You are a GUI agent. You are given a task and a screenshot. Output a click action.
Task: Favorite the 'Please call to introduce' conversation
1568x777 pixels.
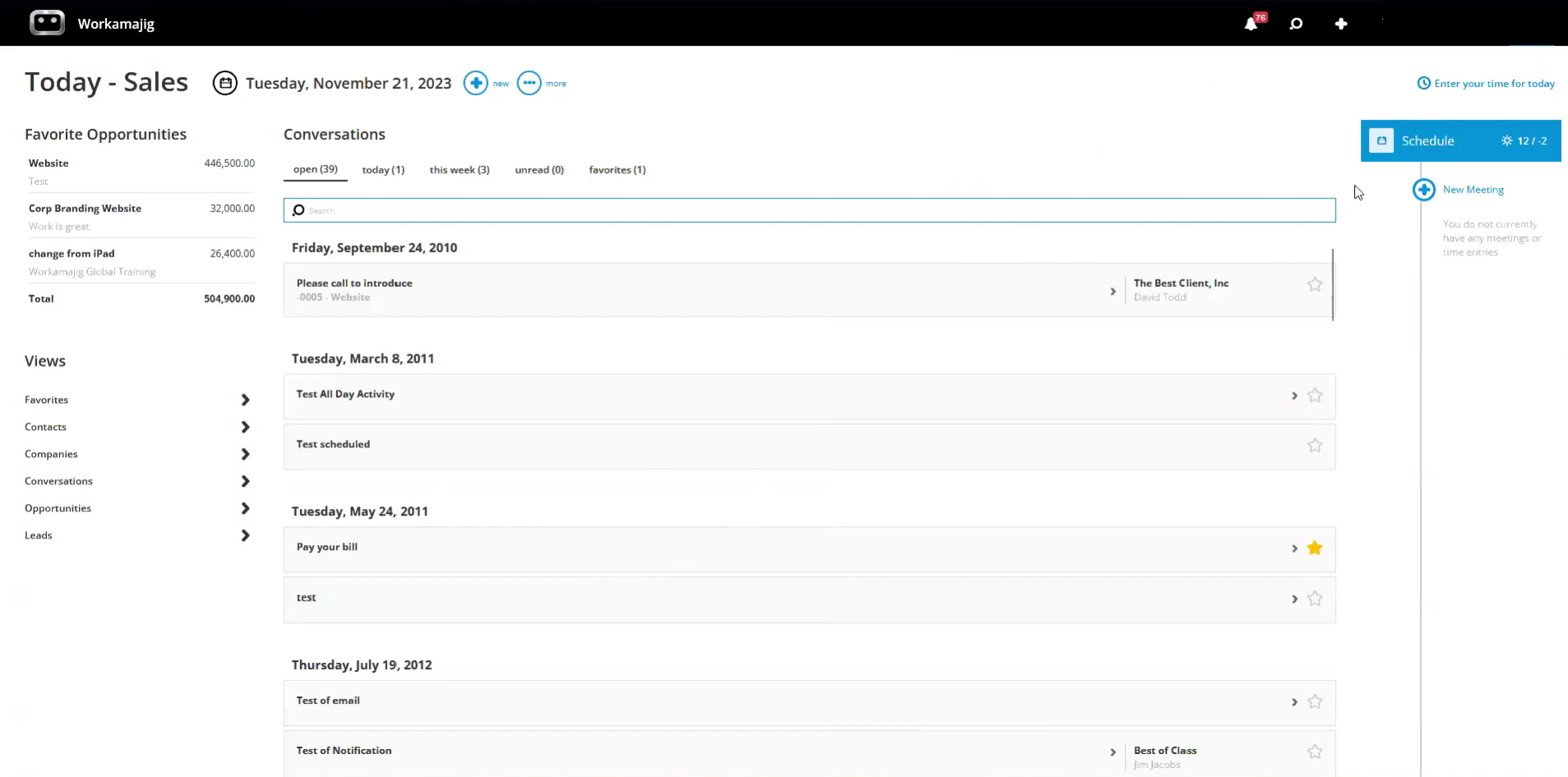pyautogui.click(x=1315, y=284)
